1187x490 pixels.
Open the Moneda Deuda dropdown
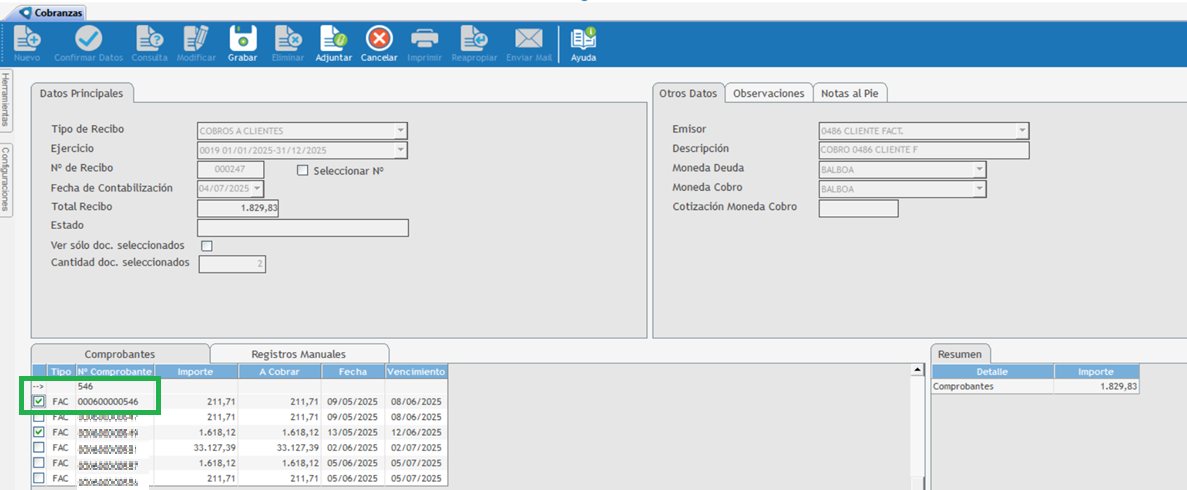point(979,169)
